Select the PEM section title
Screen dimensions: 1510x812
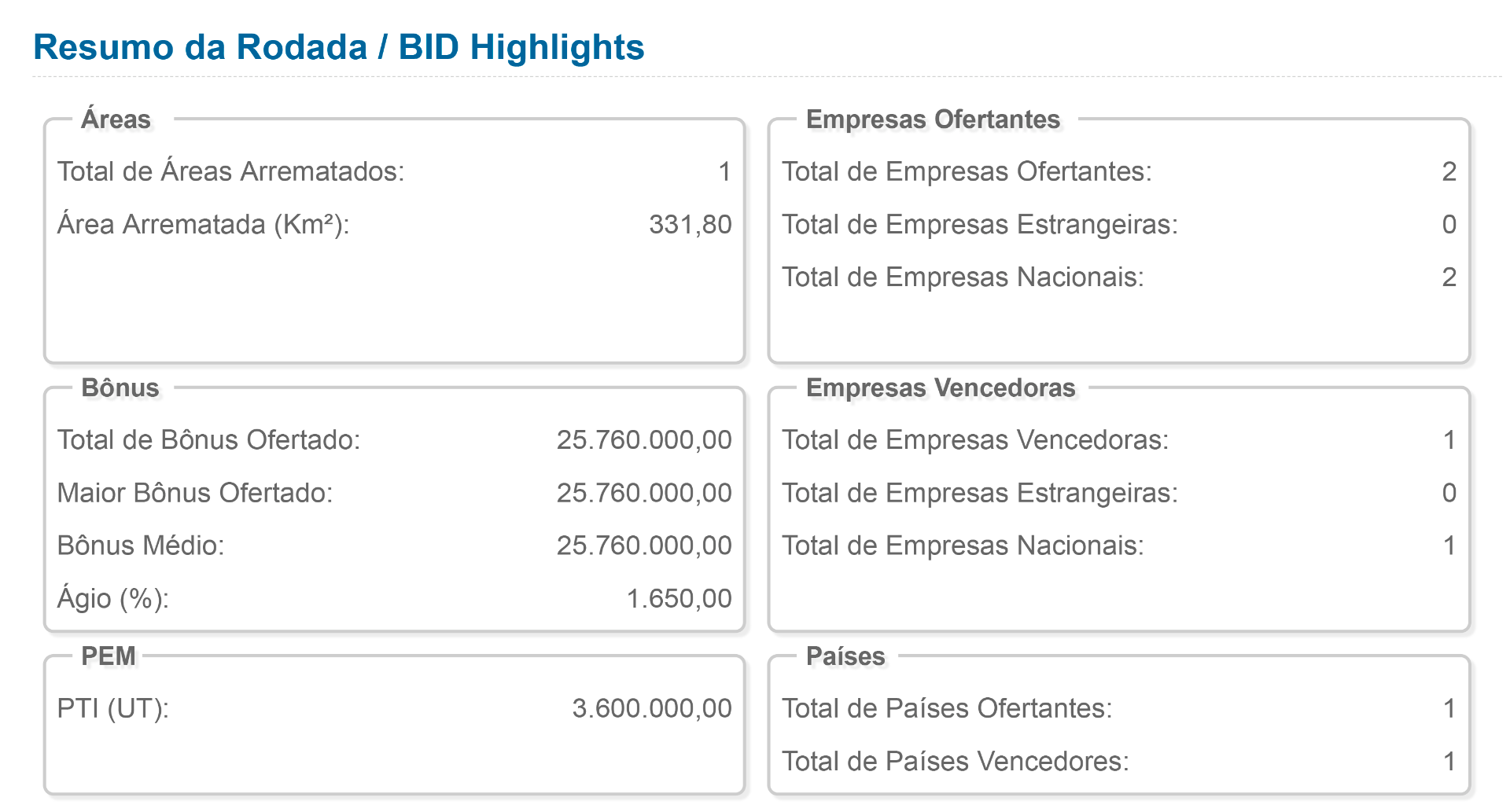tap(109, 656)
